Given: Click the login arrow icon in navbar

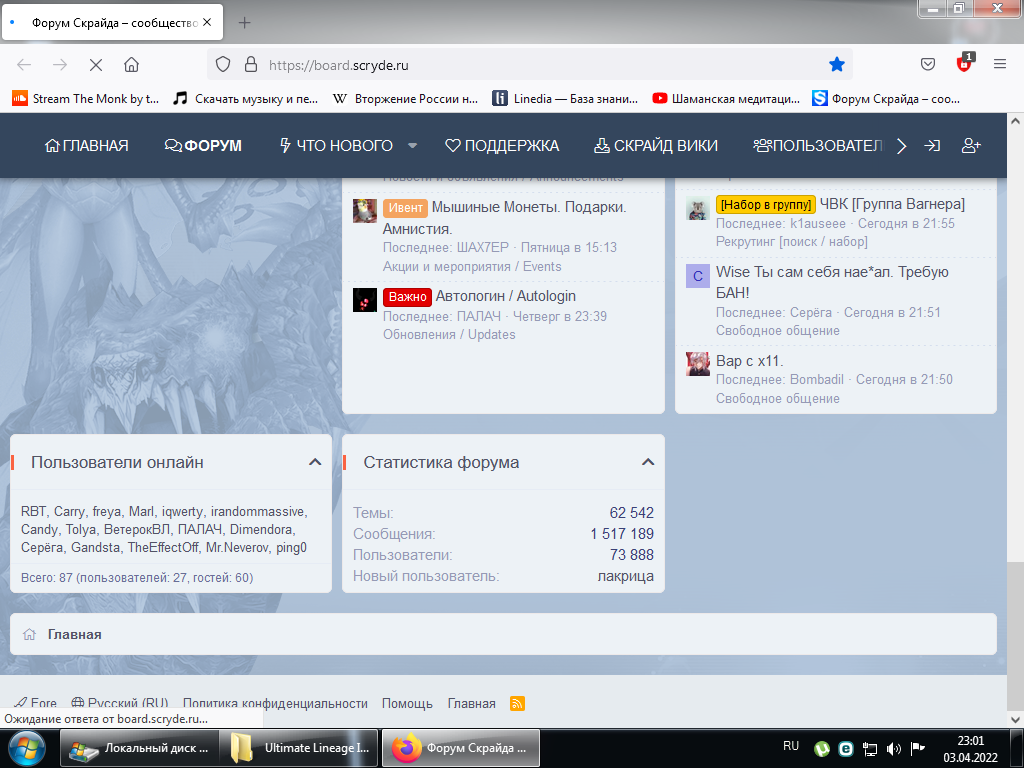Looking at the screenshot, I should pyautogui.click(x=931, y=145).
